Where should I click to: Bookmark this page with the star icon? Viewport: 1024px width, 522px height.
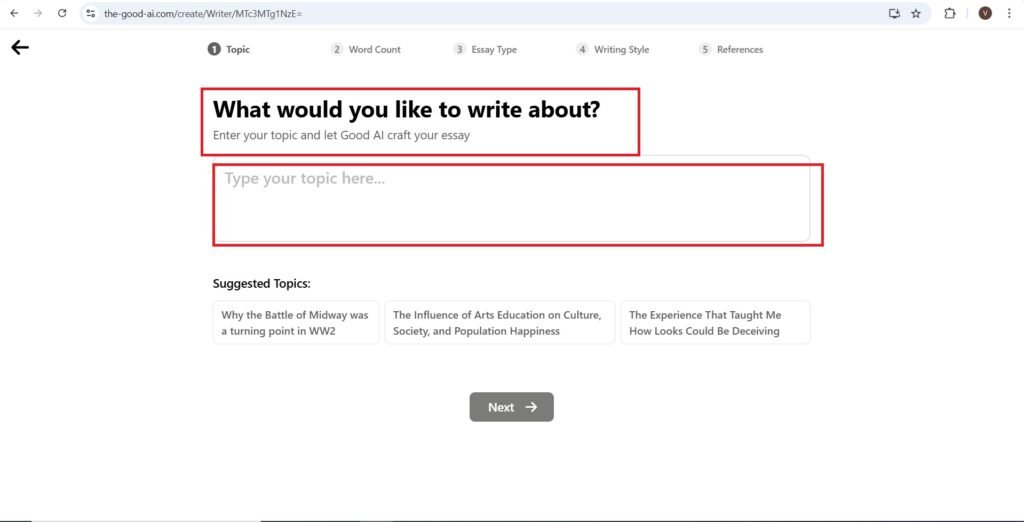coord(916,13)
